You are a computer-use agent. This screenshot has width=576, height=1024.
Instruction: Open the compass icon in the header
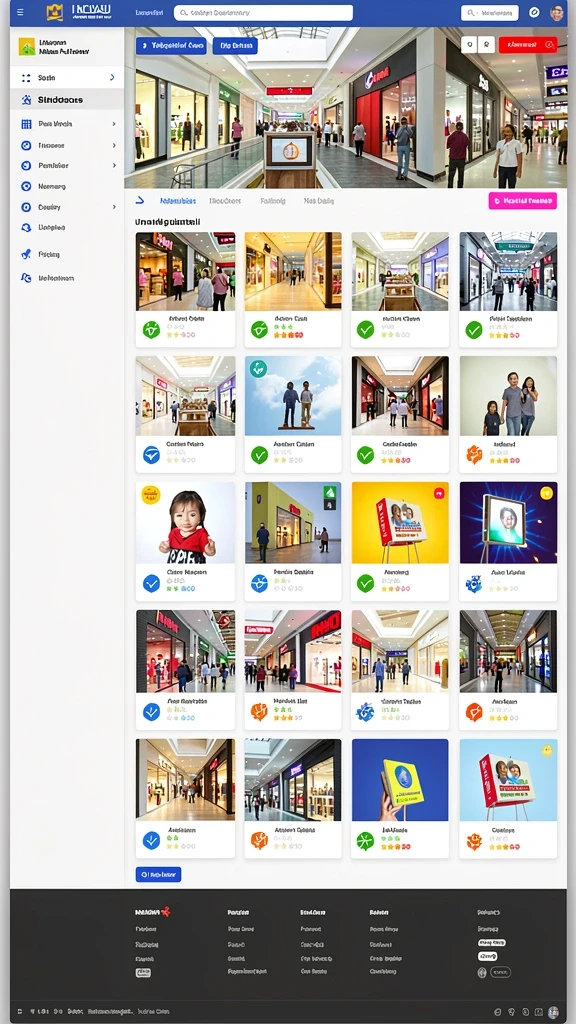click(534, 12)
